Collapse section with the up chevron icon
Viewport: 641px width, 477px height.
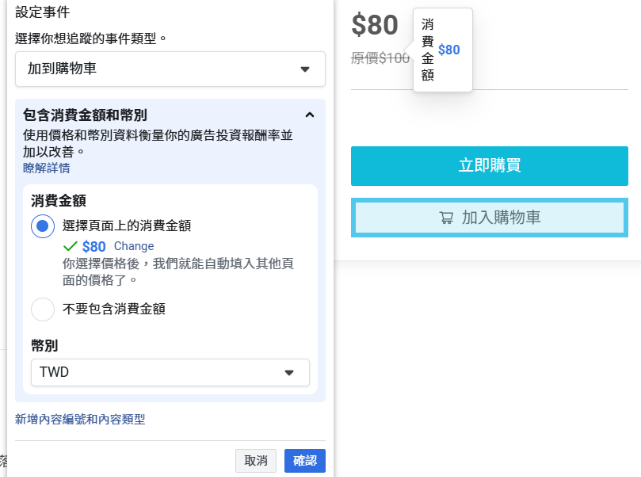310,115
